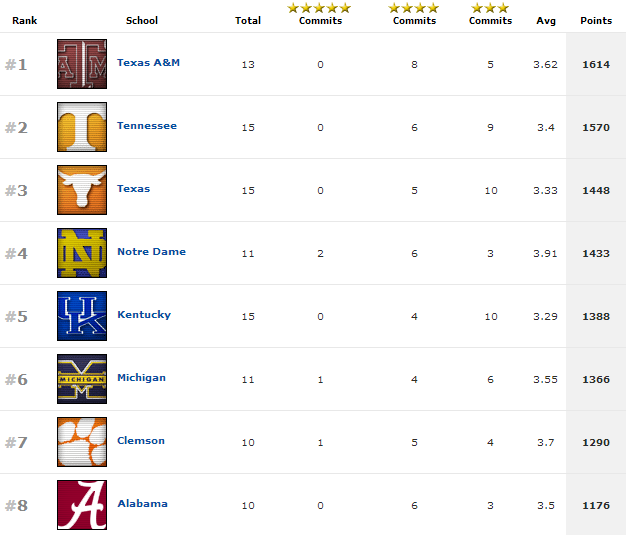Open the Kentucky team page link
626x535 pixels.
(x=144, y=315)
